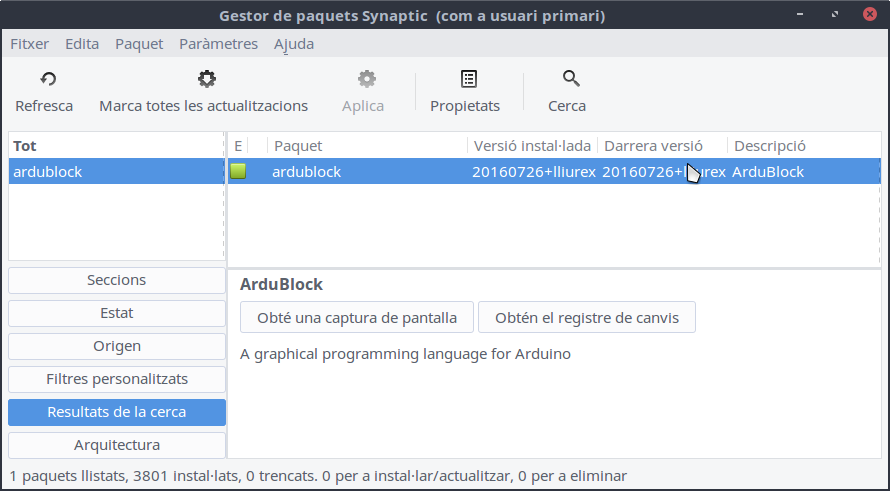
Task: Click the Marca totes les actualitzacions gear icon
Action: point(206,79)
